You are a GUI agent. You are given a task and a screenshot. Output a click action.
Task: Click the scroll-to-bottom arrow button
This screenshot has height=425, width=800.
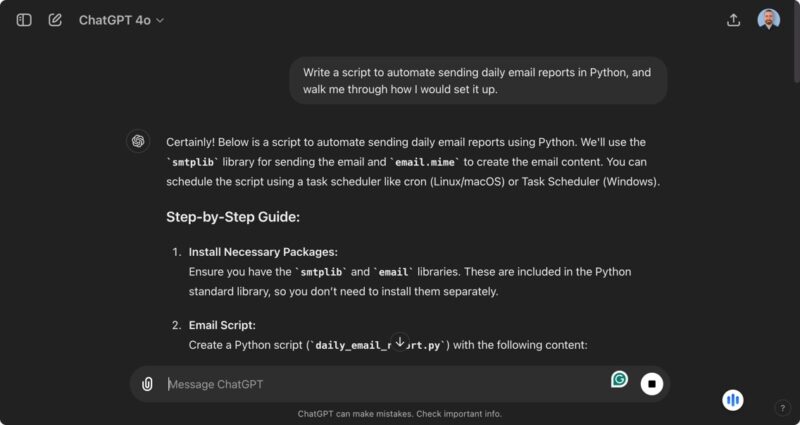click(400, 342)
